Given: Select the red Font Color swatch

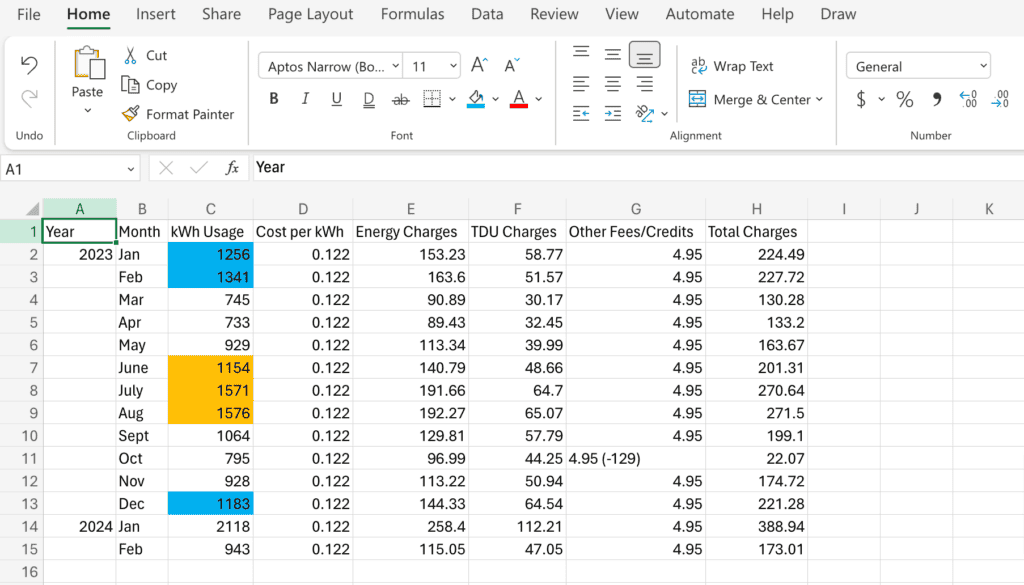Looking at the screenshot, I should (518, 99).
